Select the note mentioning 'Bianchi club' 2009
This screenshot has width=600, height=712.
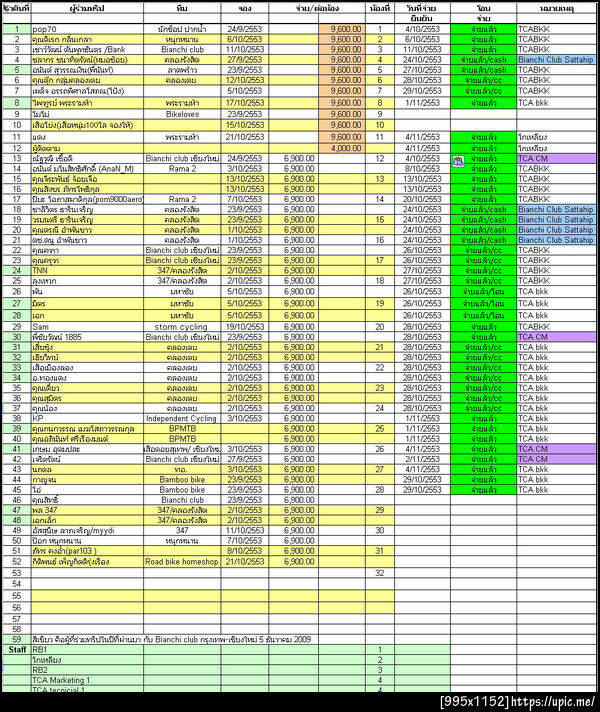coord(172,639)
